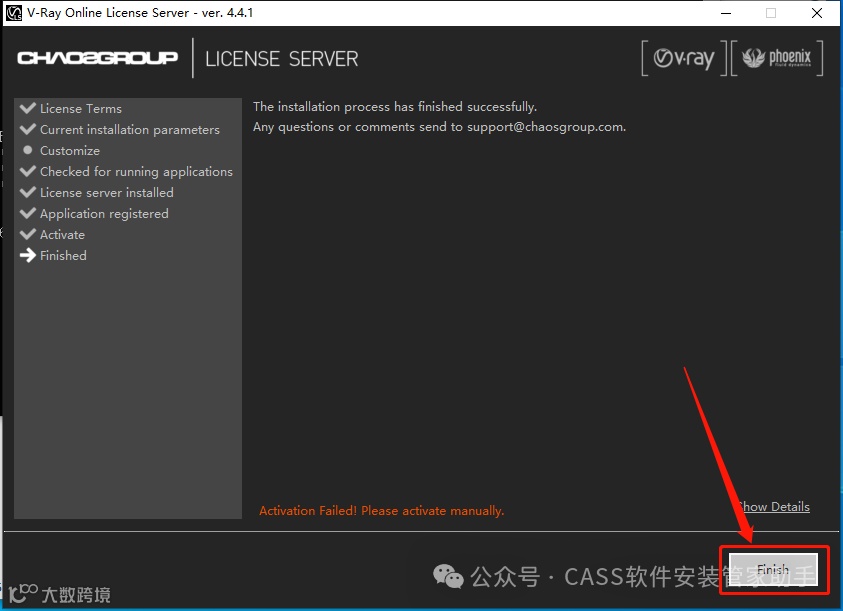
Task: Click the checkmark beside Application registered
Action: pos(27,212)
